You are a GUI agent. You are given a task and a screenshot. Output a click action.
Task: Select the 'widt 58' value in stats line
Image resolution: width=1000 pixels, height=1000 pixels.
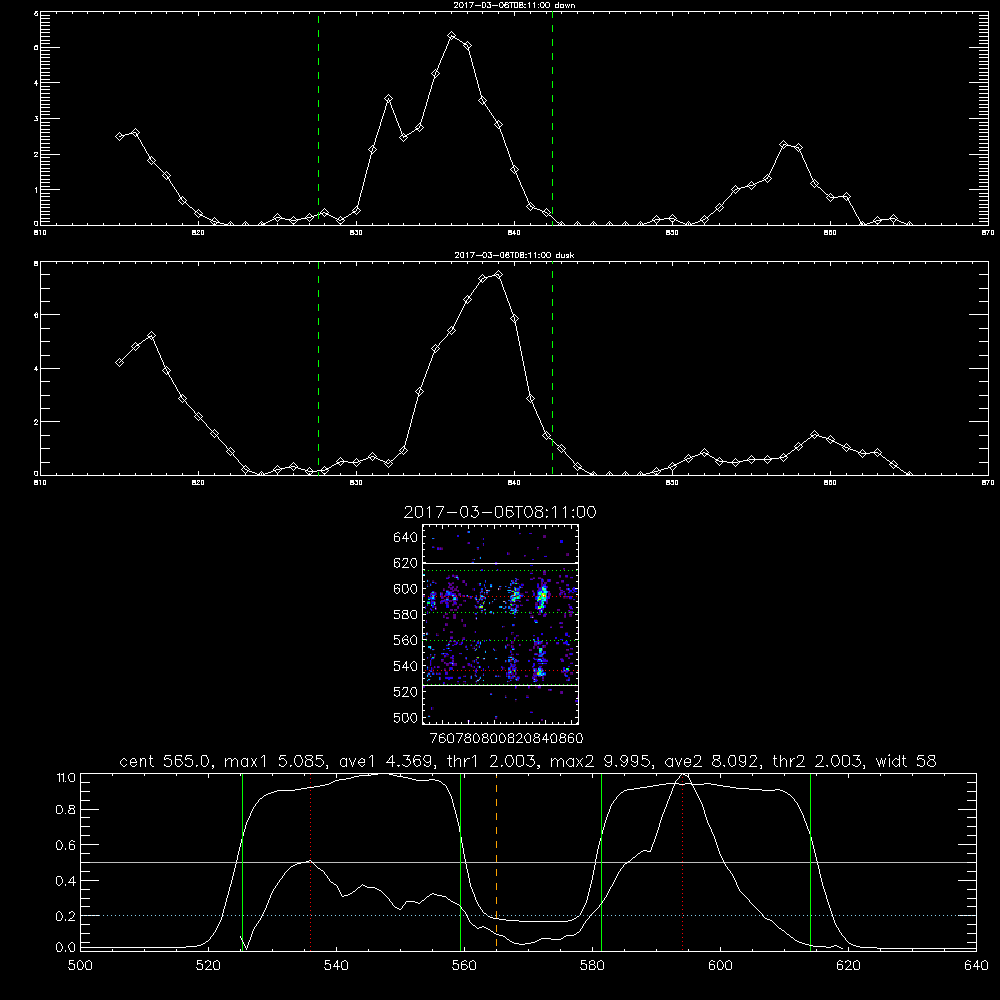(x=906, y=761)
